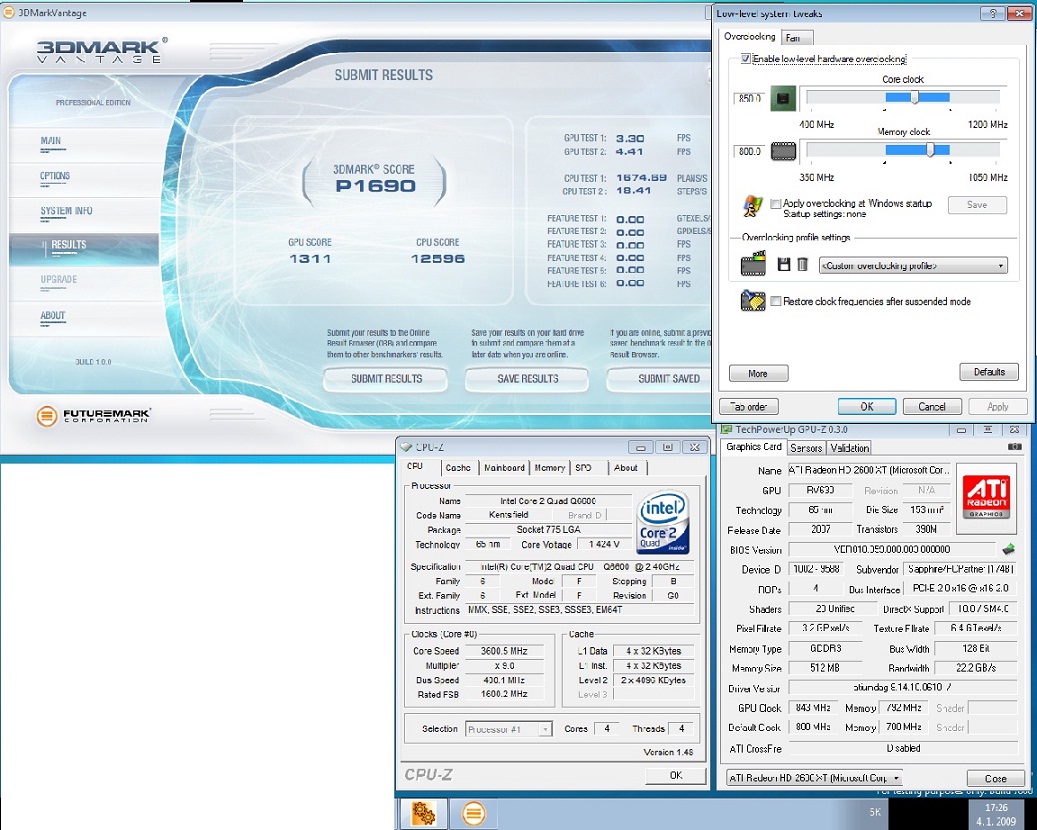Click the restore clock frequencies icon
1037x830 pixels.
click(x=753, y=302)
